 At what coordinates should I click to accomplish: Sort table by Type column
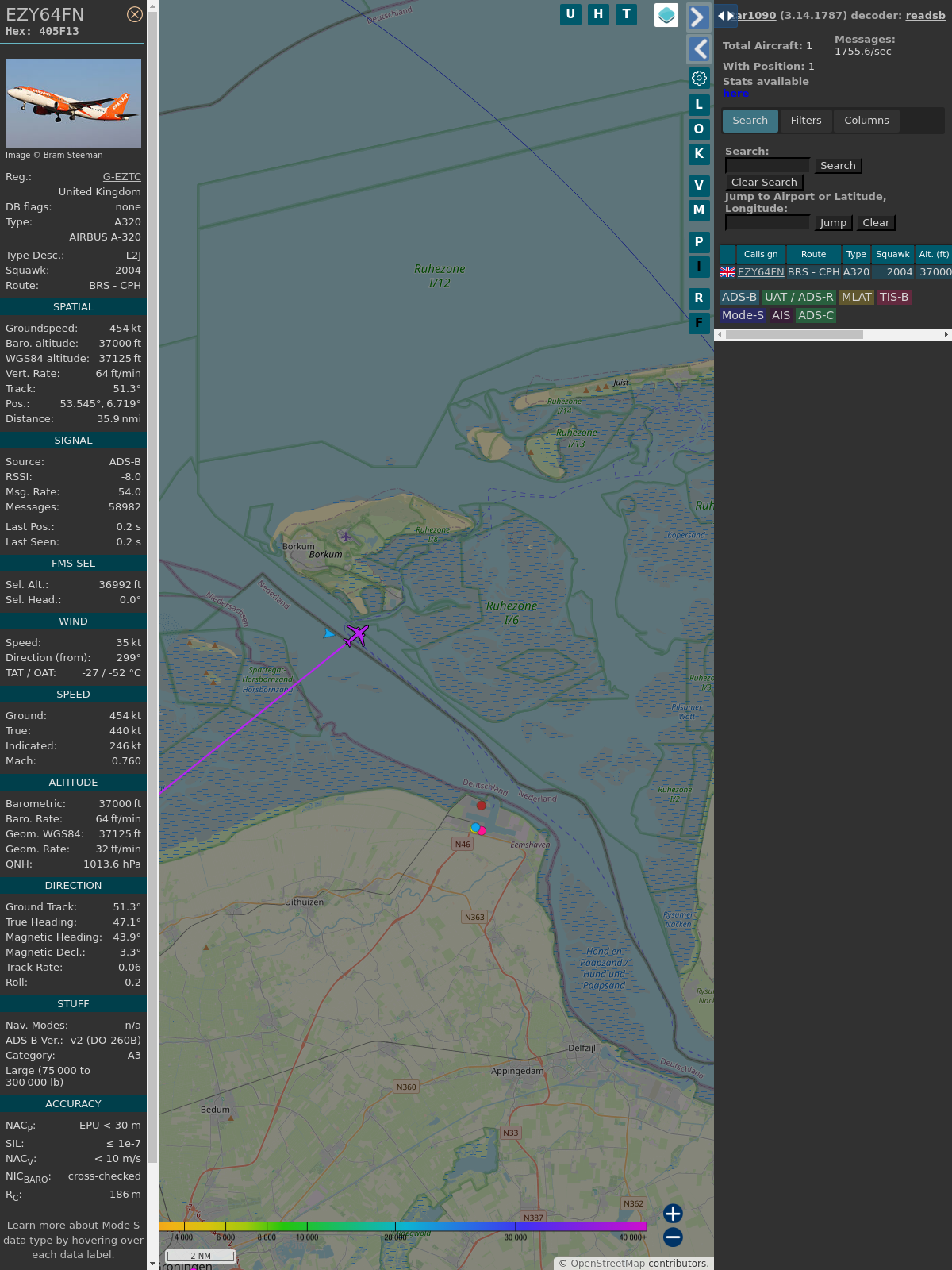click(856, 254)
